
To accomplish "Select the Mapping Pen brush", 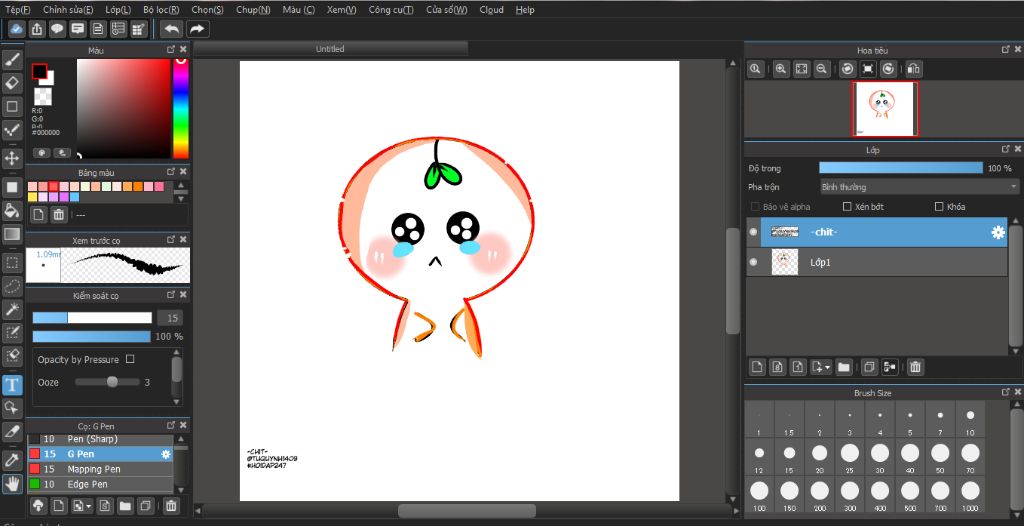I will [100, 469].
